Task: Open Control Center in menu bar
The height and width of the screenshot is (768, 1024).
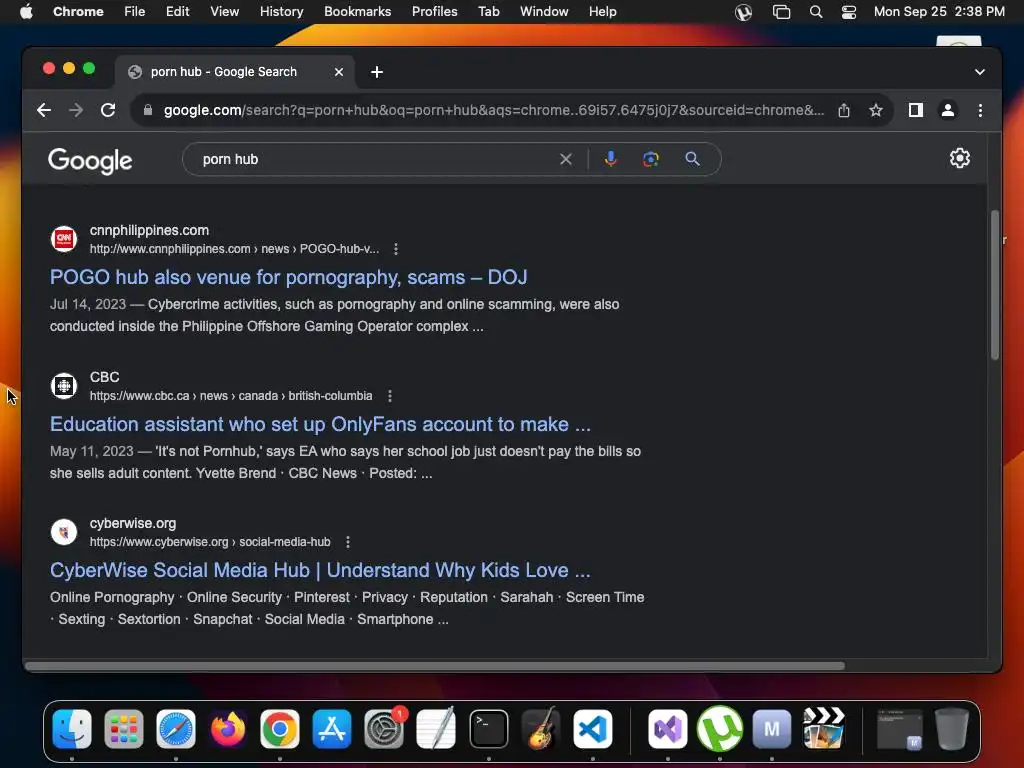Action: point(848,12)
